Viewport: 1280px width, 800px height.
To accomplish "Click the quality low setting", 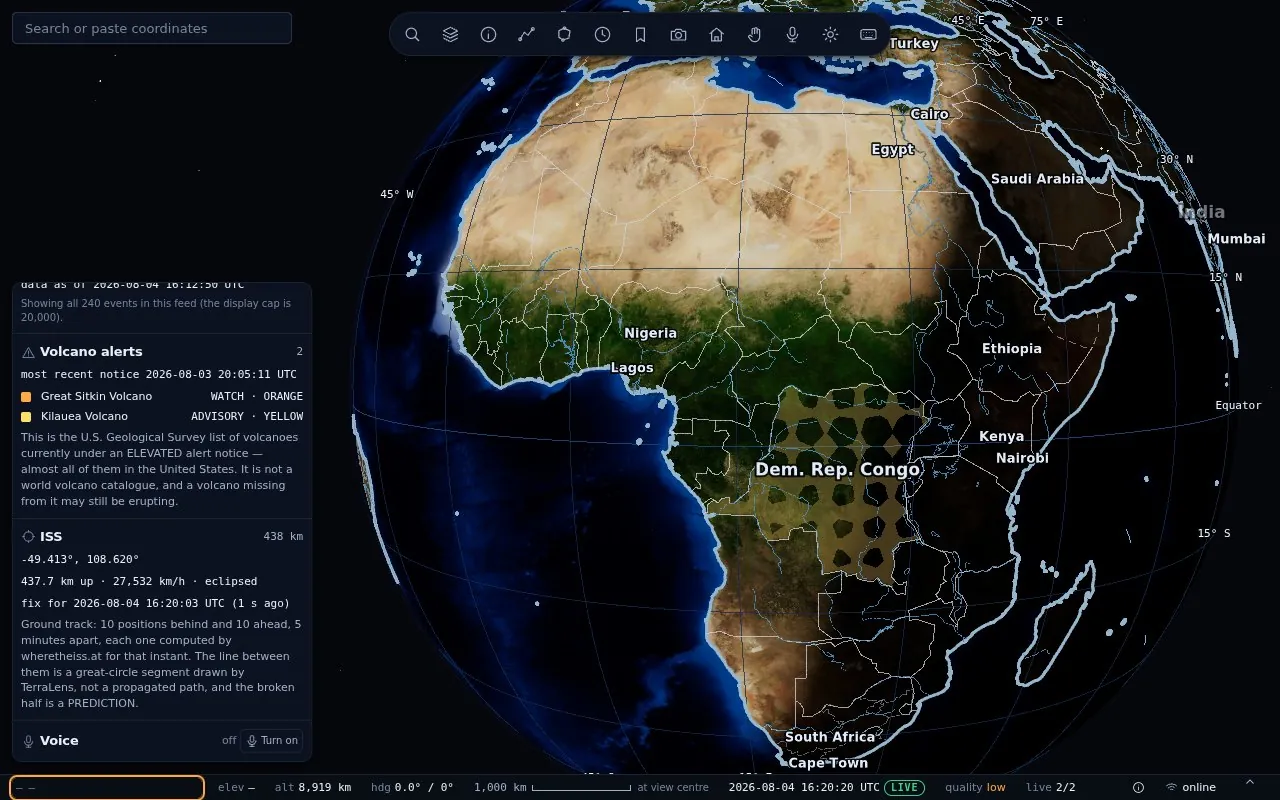I will click(975, 787).
